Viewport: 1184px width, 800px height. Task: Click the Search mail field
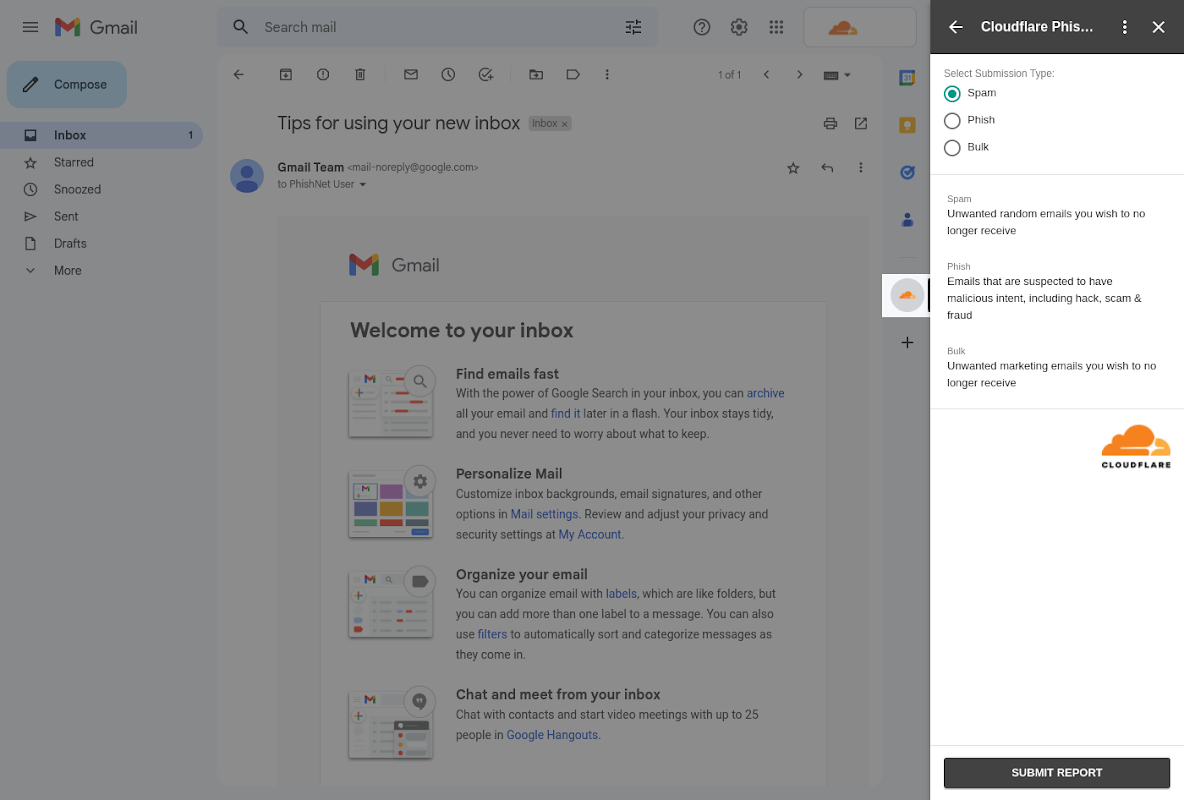(438, 27)
